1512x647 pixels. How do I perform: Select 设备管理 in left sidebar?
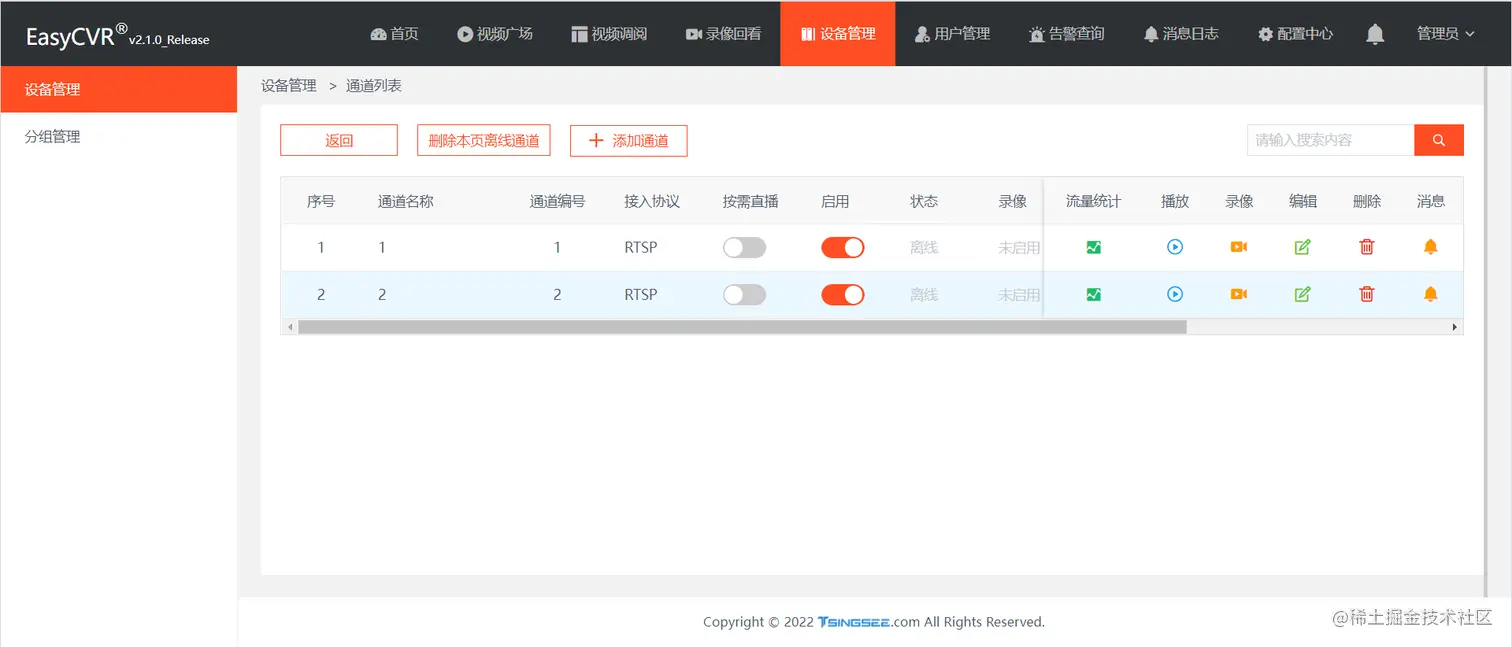pos(119,89)
